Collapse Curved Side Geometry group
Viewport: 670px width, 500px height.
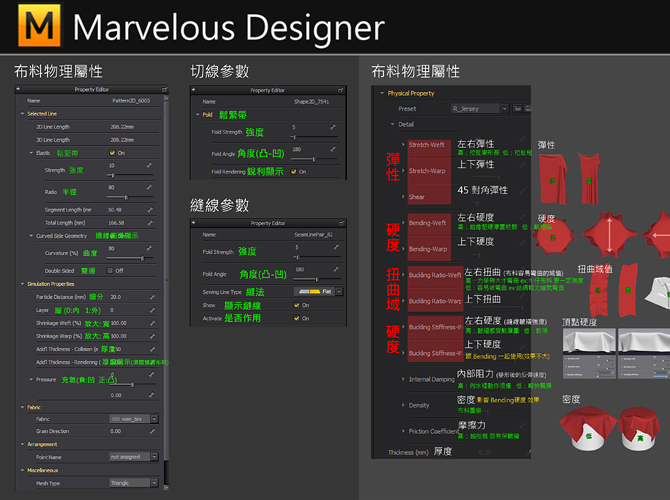31,235
